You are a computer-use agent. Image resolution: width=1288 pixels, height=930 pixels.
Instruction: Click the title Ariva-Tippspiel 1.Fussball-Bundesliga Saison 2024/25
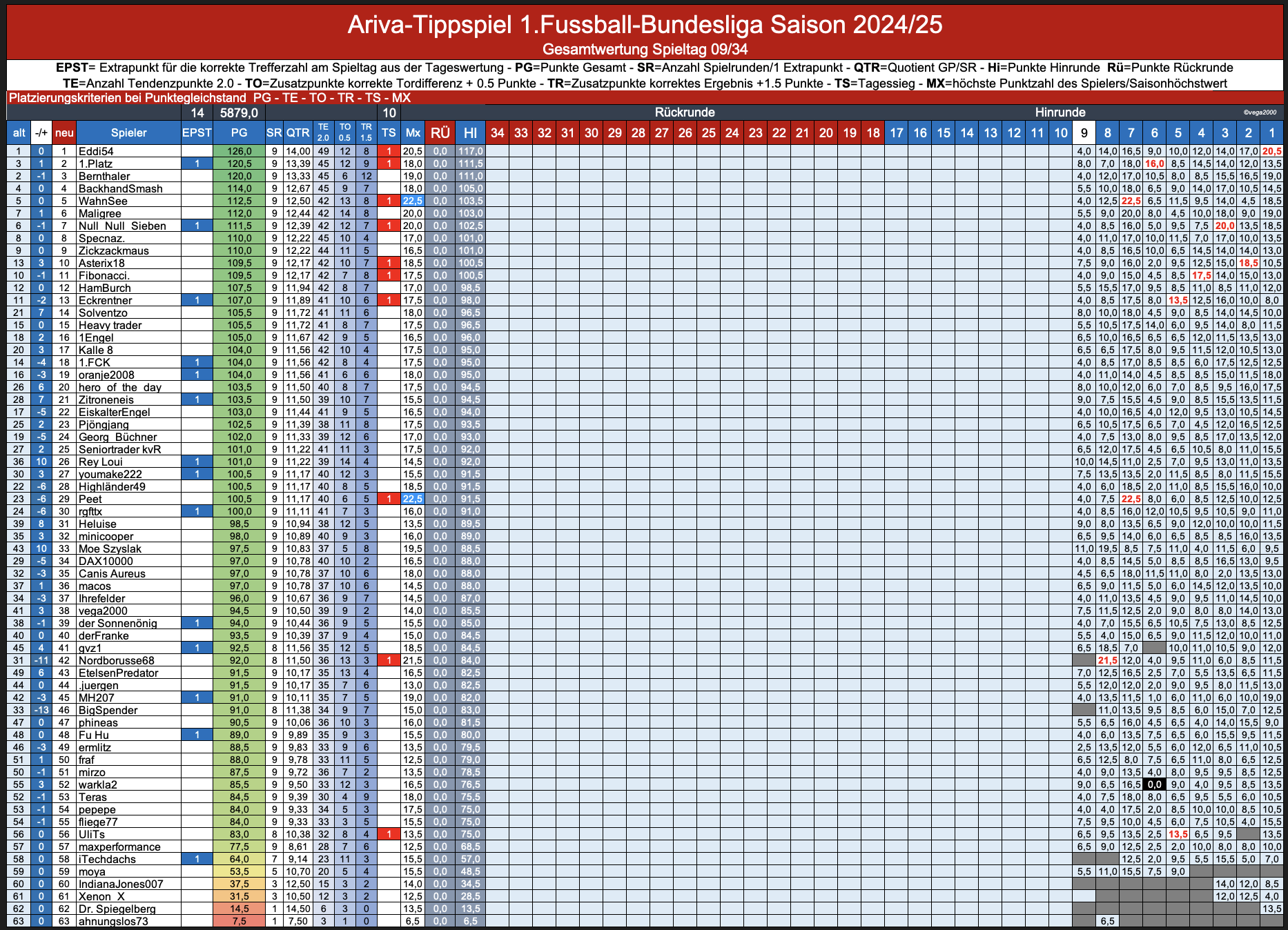click(x=645, y=25)
